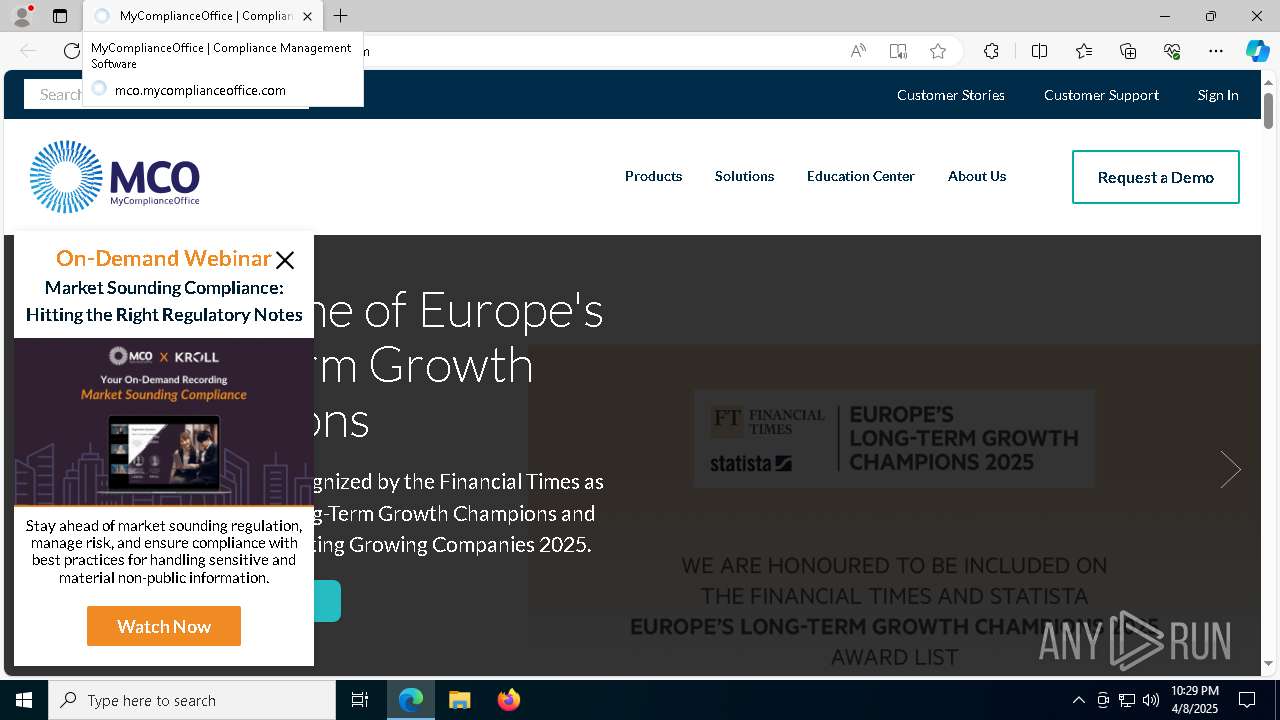1280x720 pixels.
Task: Open a new tab with plus icon
Action: click(341, 16)
